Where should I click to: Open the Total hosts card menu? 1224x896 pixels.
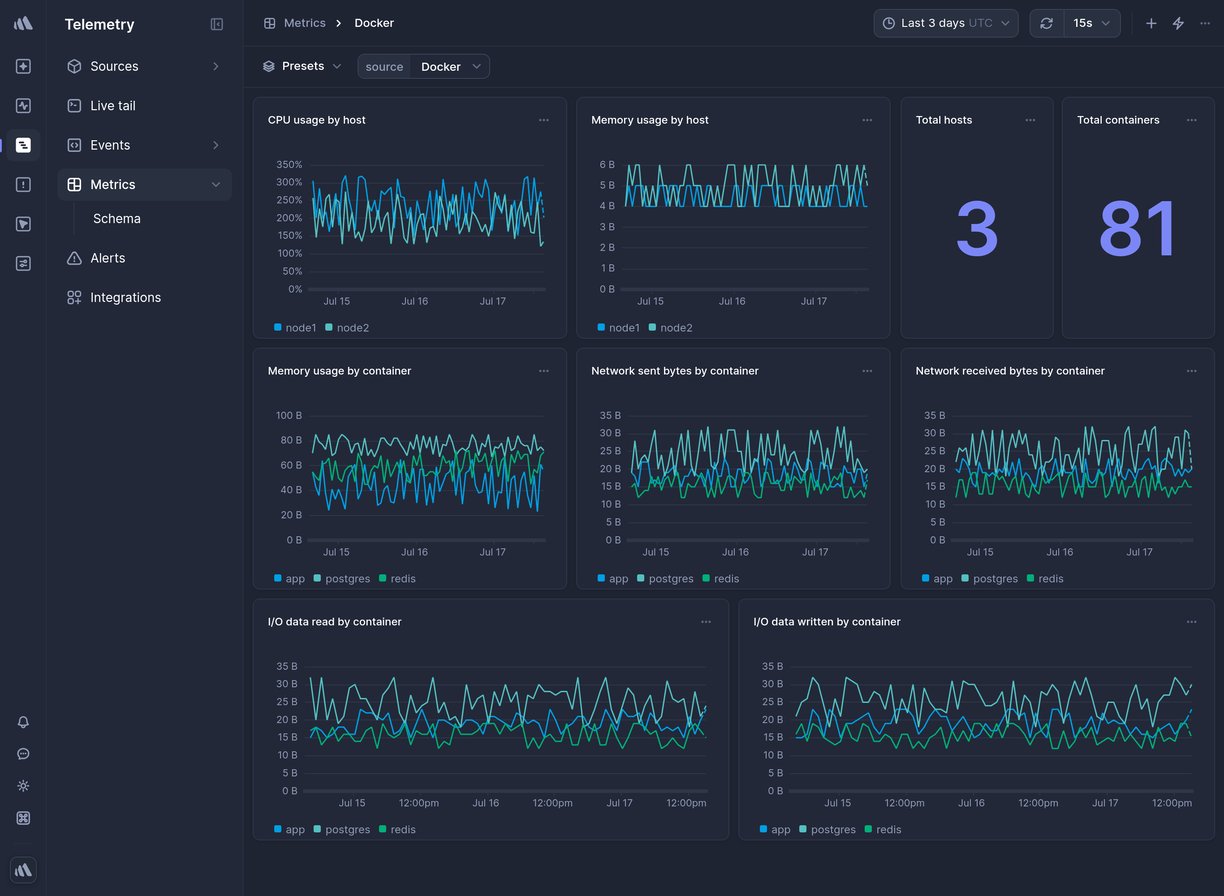point(1030,120)
